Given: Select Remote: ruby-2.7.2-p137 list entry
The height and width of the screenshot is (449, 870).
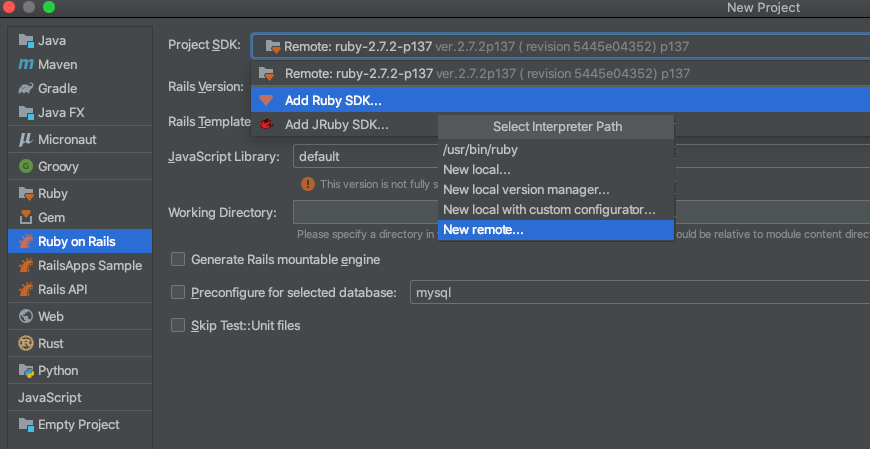Looking at the screenshot, I should point(560,74).
